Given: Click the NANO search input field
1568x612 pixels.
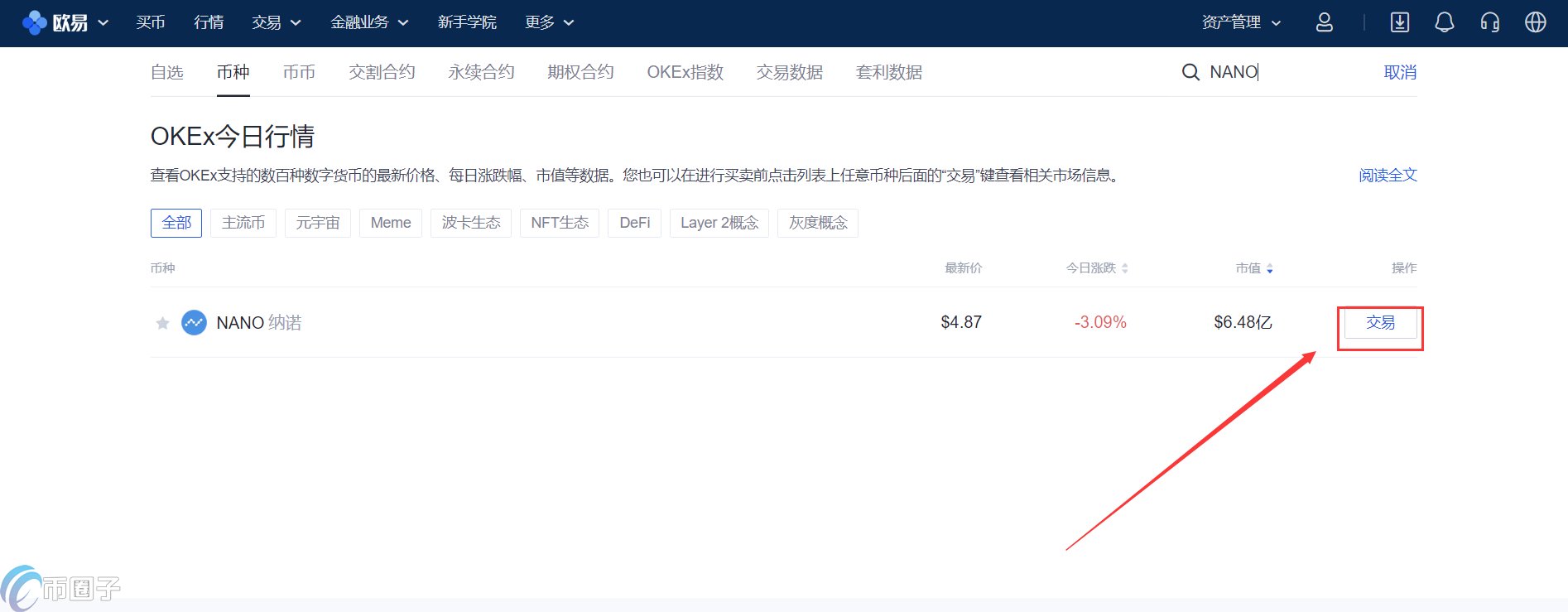Looking at the screenshot, I should click(x=1287, y=72).
